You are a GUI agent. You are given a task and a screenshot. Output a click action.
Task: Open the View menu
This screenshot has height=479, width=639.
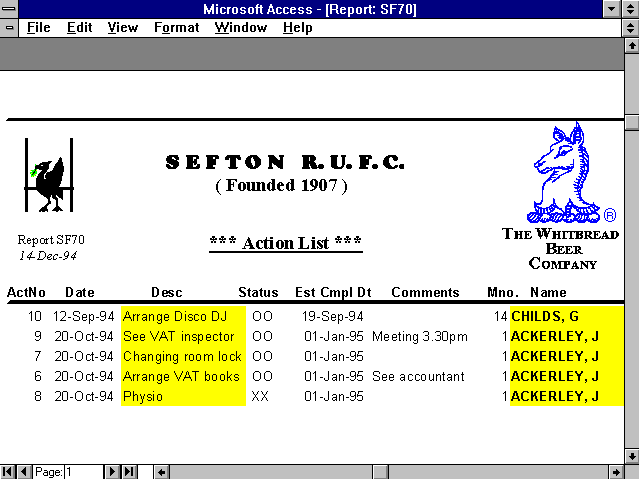pyautogui.click(x=122, y=27)
